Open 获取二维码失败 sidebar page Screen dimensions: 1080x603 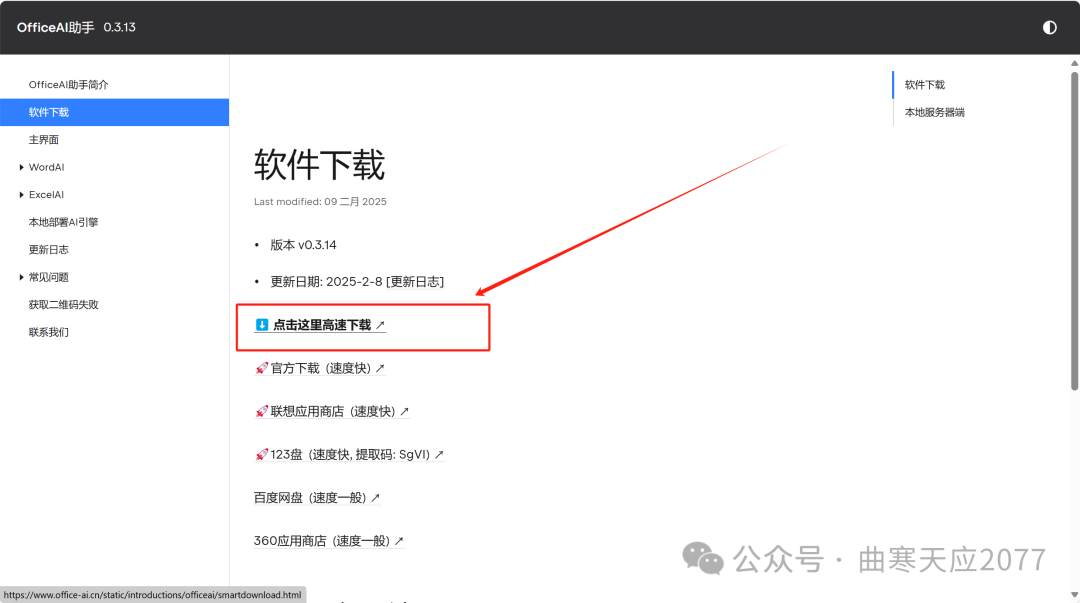[x=63, y=305]
